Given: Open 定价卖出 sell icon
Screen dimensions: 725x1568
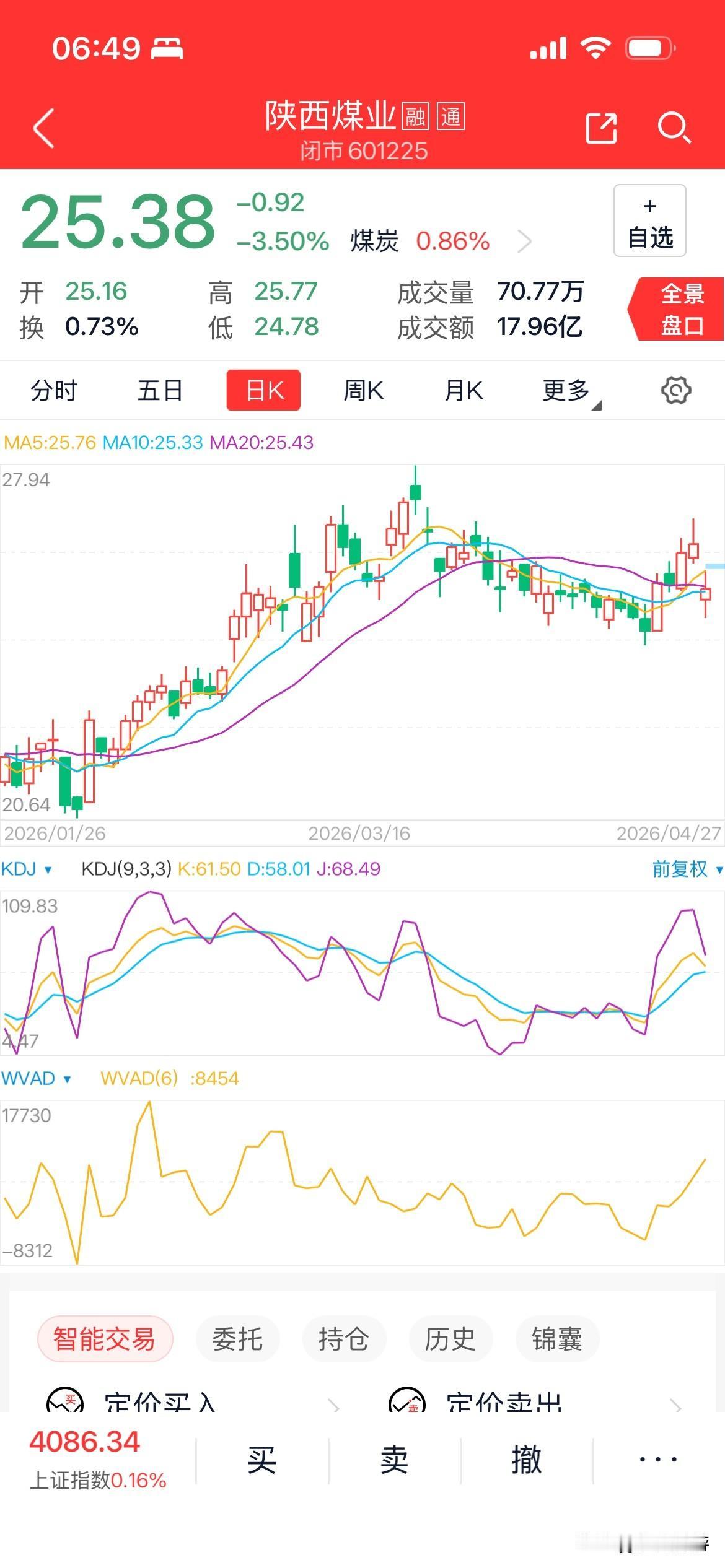Looking at the screenshot, I should pyautogui.click(x=406, y=1400).
